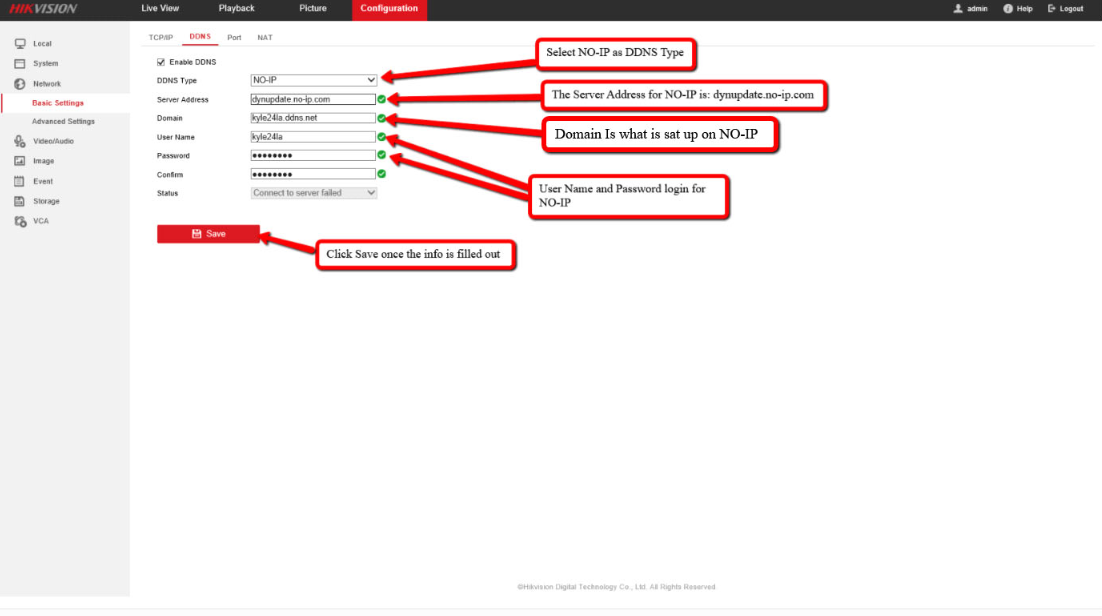Click the System icon in sidebar
The width and height of the screenshot is (1102, 616).
tap(20, 64)
